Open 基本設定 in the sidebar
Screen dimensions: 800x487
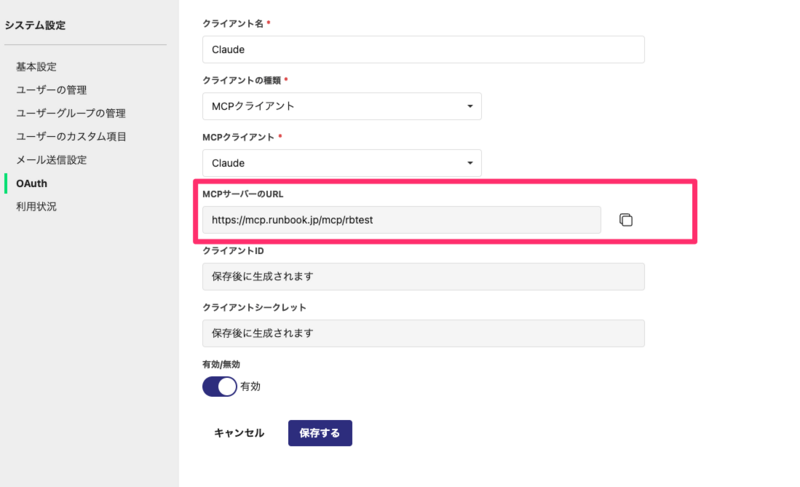(36, 67)
